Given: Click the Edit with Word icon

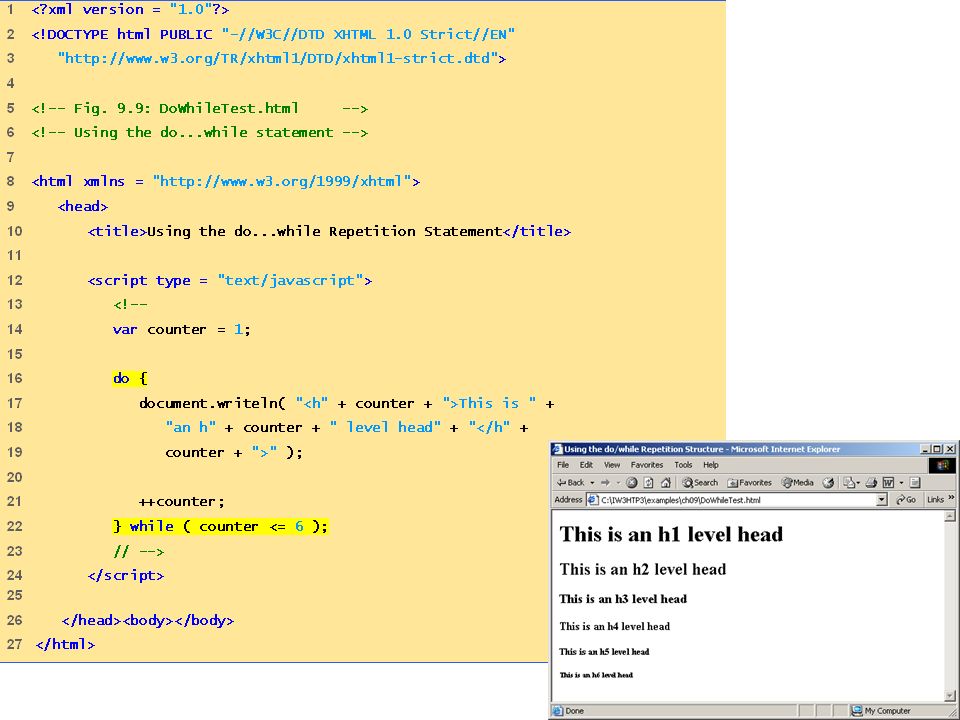Looking at the screenshot, I should [x=889, y=482].
